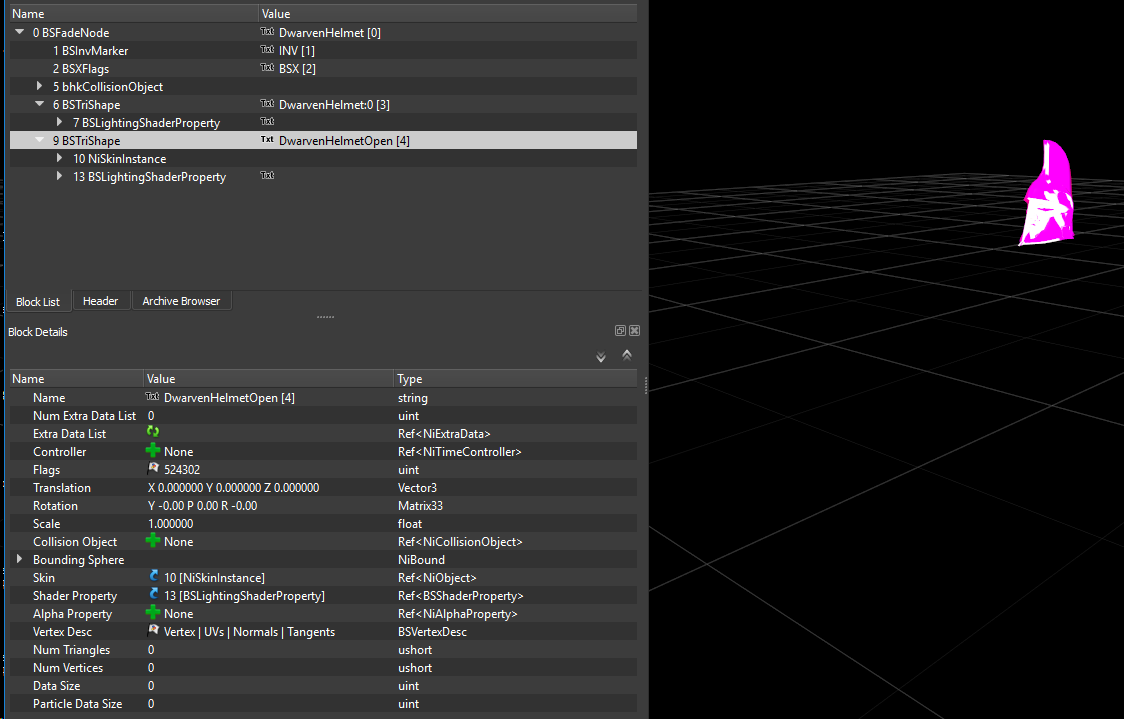
Task: Click the BSVertexDesc type cell
Action: [432, 632]
